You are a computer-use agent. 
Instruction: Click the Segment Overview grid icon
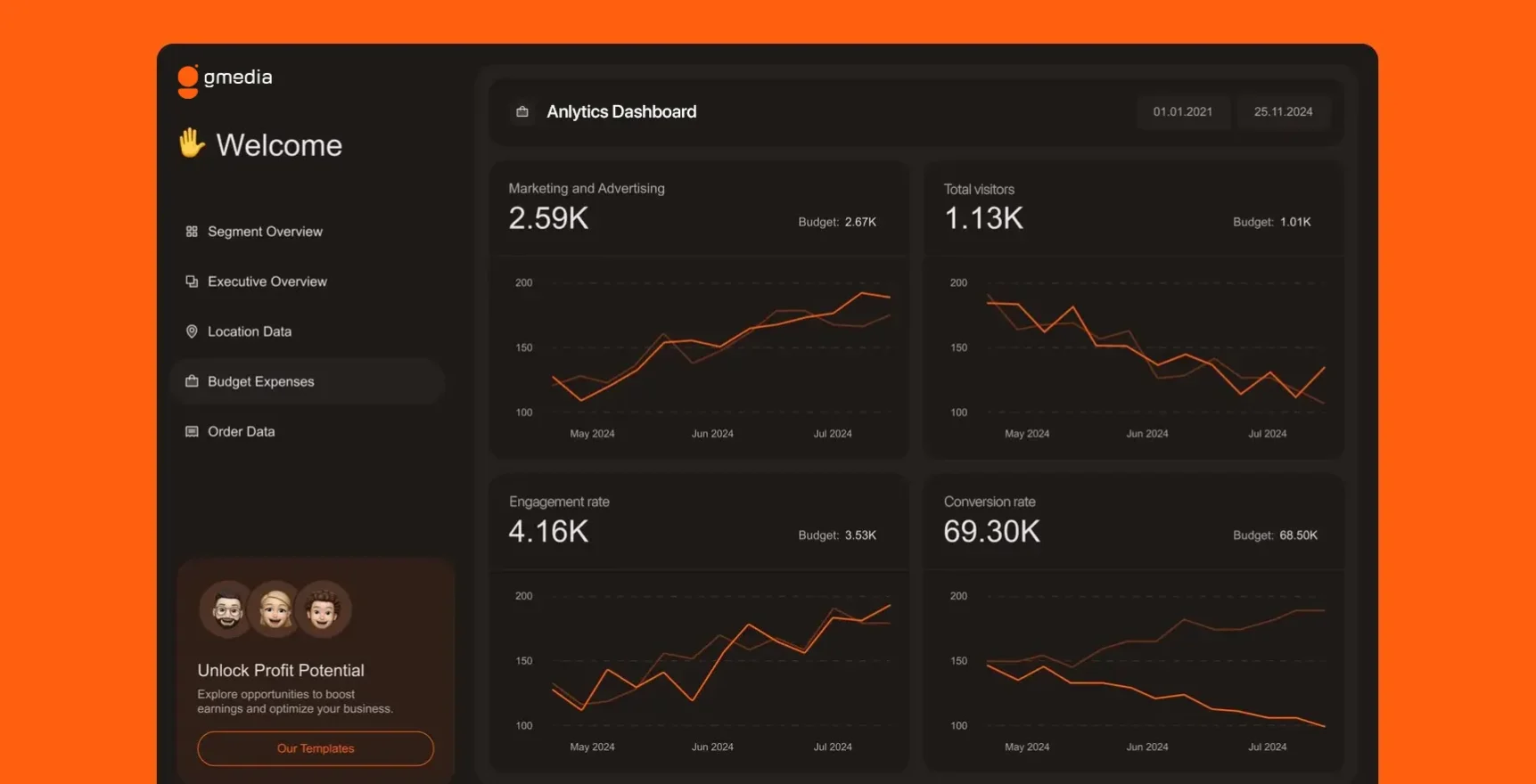(192, 232)
